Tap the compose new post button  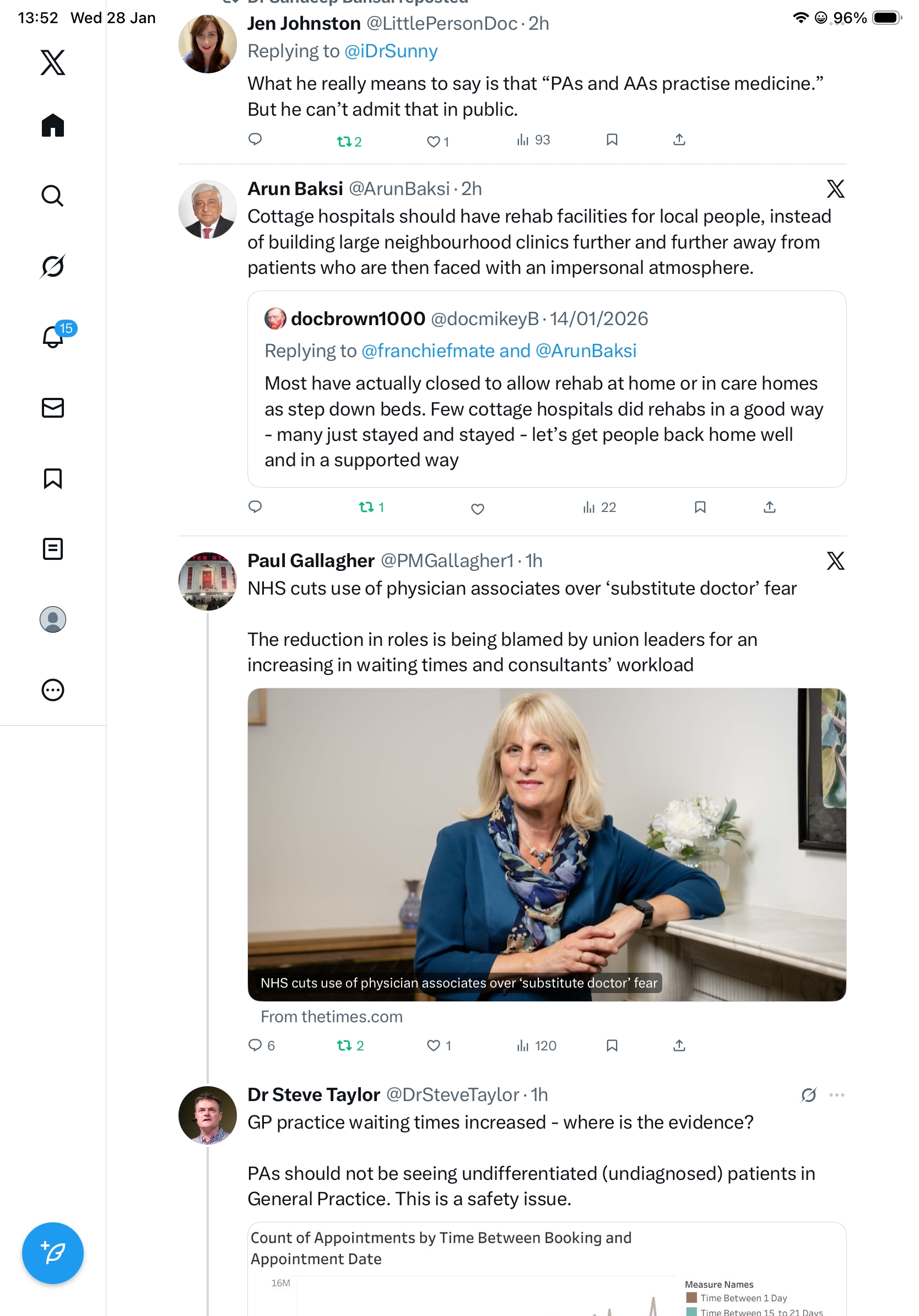click(53, 1253)
